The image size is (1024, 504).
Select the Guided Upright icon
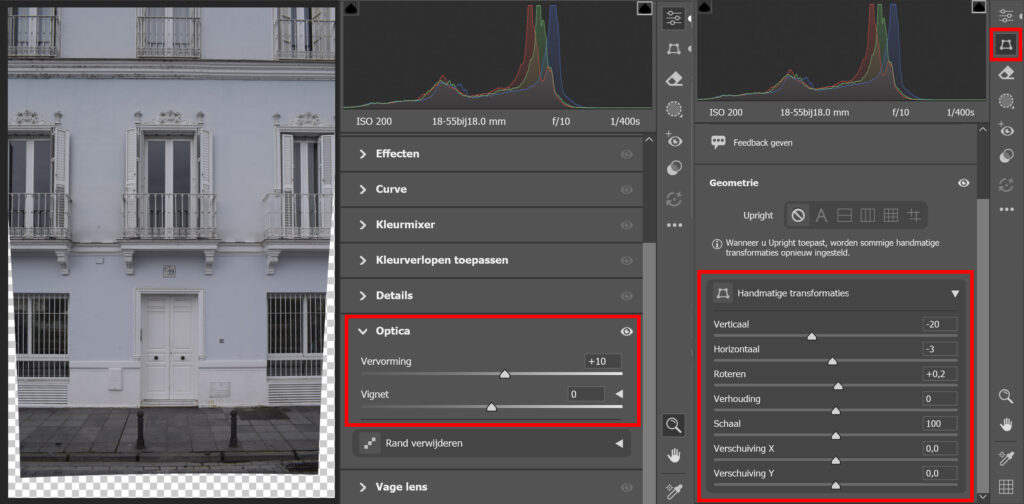[913, 215]
